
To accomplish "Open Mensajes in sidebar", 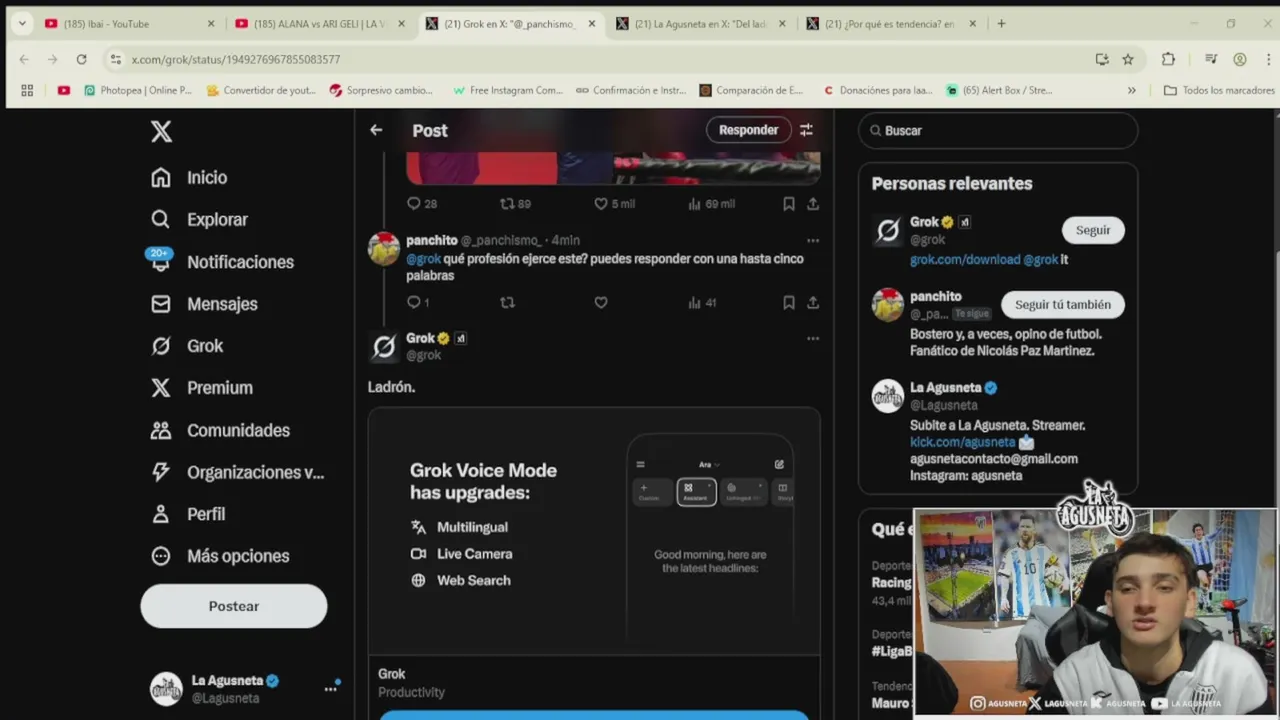I will click(204, 303).
